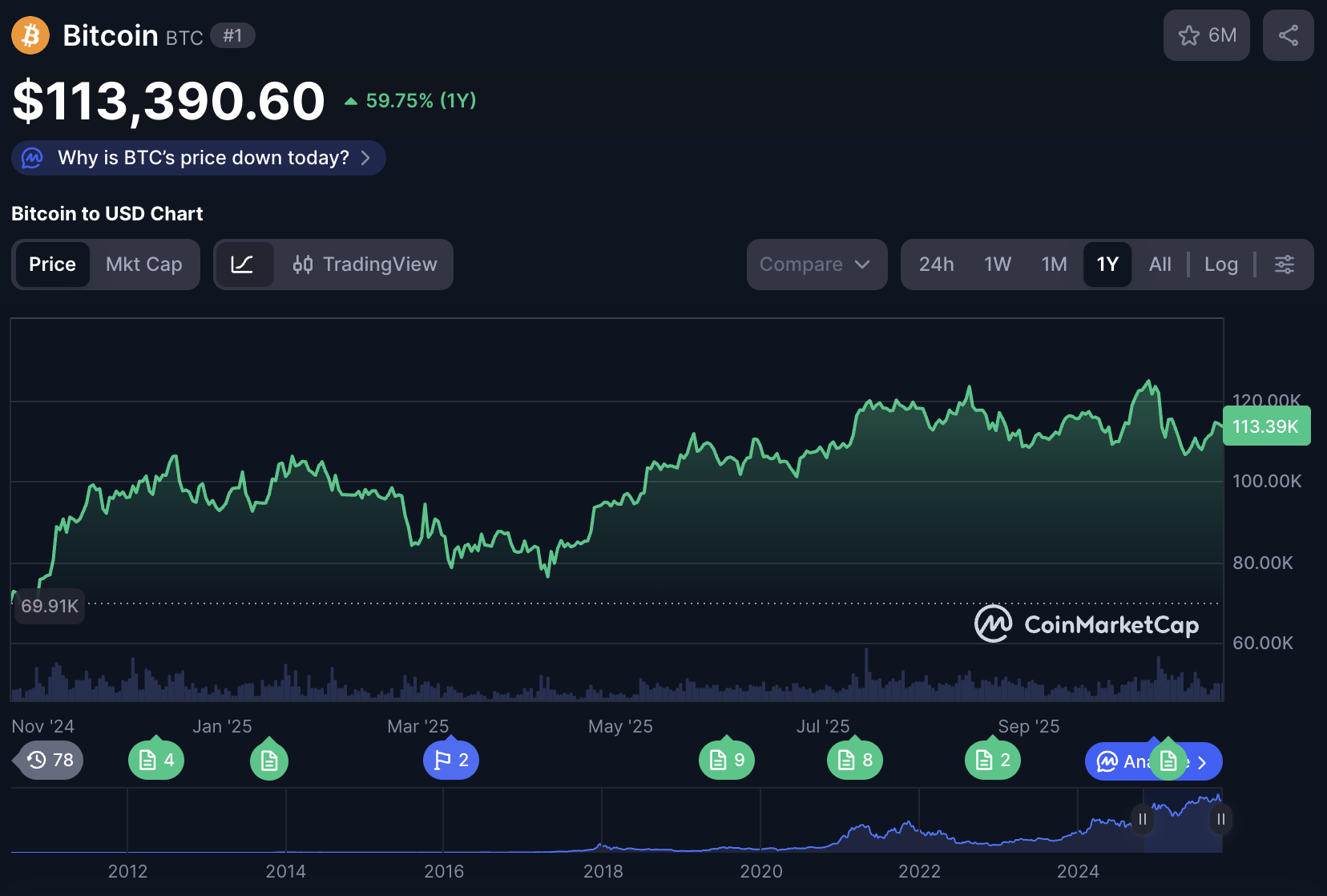
Task: Click the CoinMarketCap logo on the chart
Action: click(x=1087, y=624)
